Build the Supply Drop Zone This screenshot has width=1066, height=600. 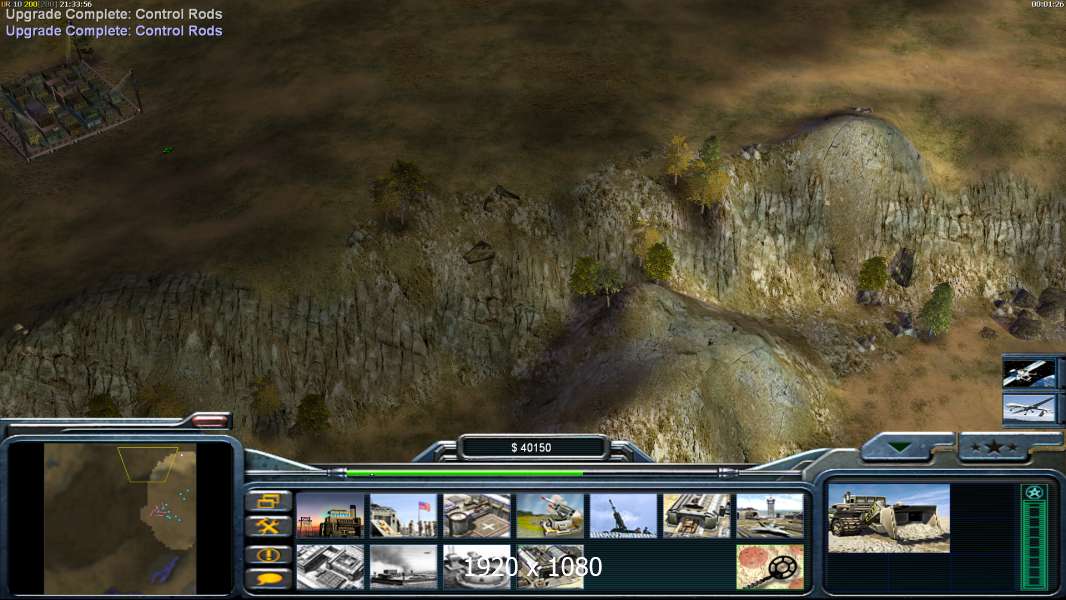tap(403, 566)
